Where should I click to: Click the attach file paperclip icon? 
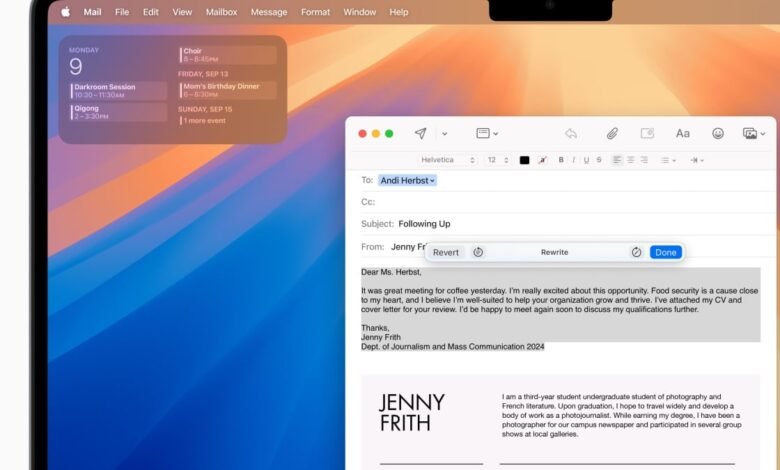(612, 134)
